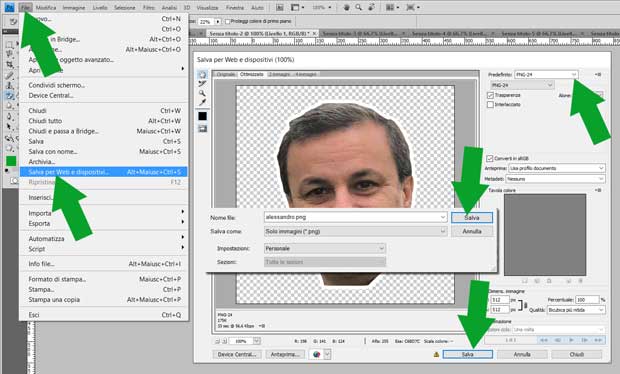Click the link proportions icon by the 512 fields

pos(523,305)
